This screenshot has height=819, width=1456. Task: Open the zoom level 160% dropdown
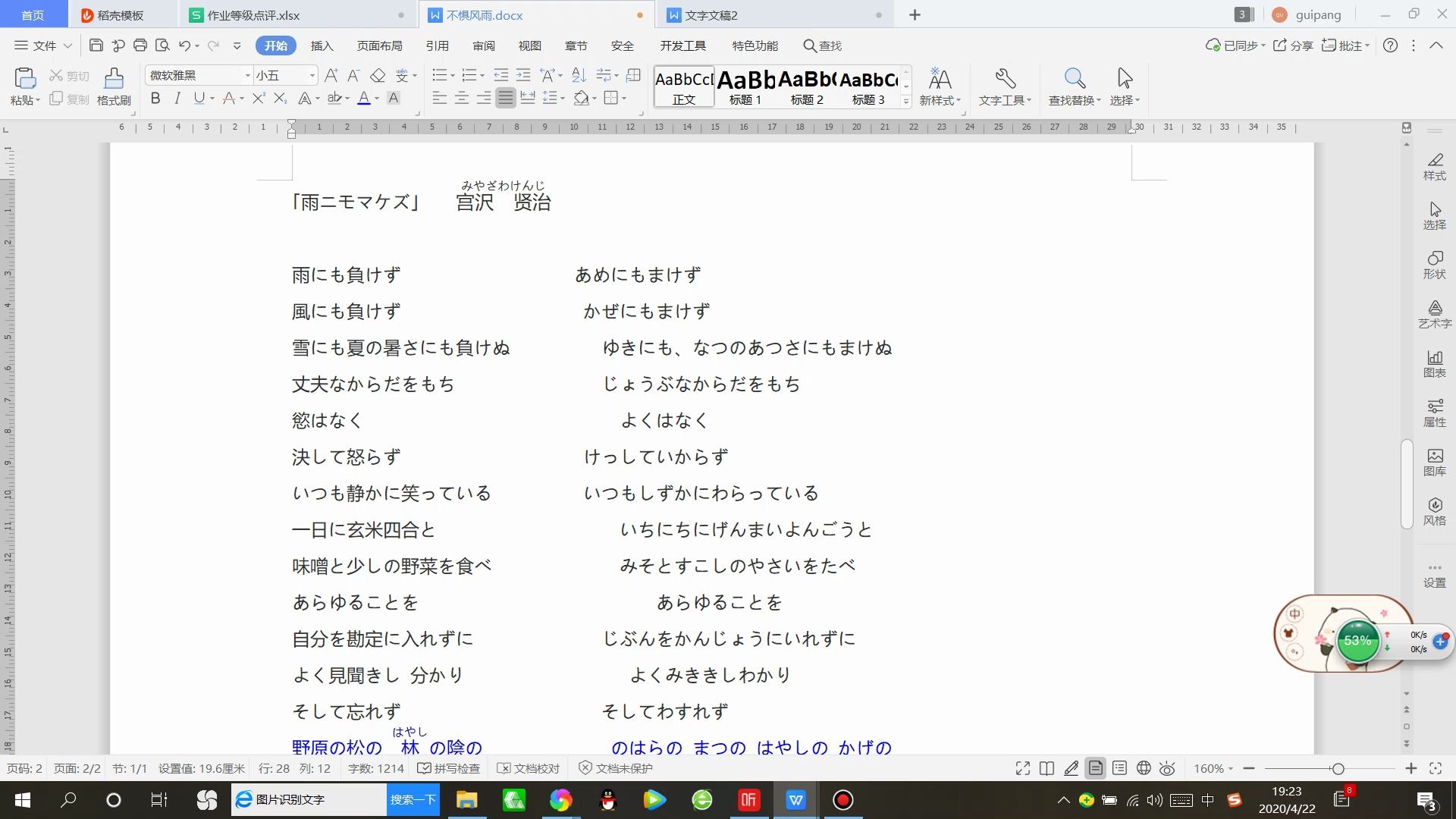(x=1213, y=768)
